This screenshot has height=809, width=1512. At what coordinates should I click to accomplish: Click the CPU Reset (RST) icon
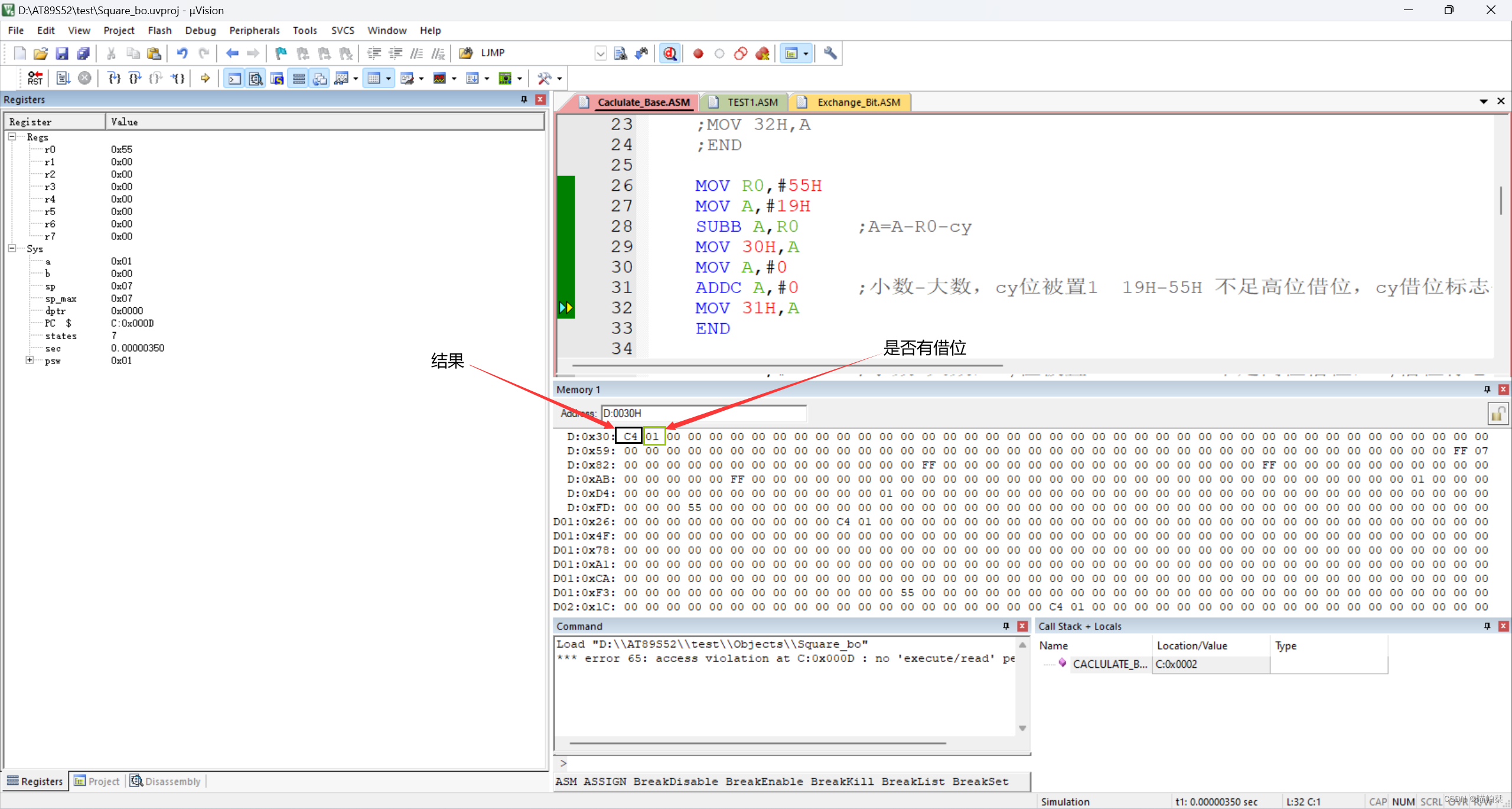coord(35,78)
